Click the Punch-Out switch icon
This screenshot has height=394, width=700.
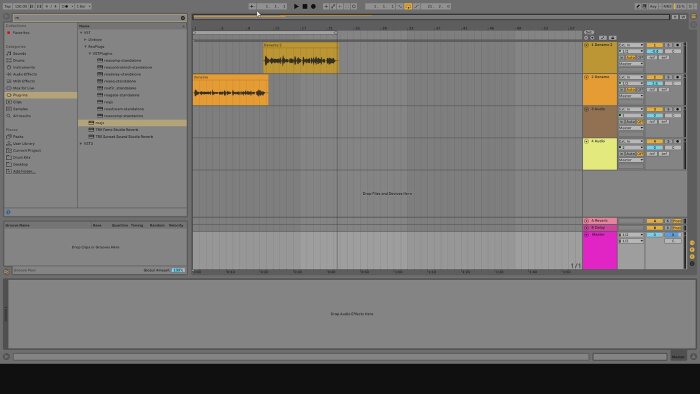click(x=417, y=6)
